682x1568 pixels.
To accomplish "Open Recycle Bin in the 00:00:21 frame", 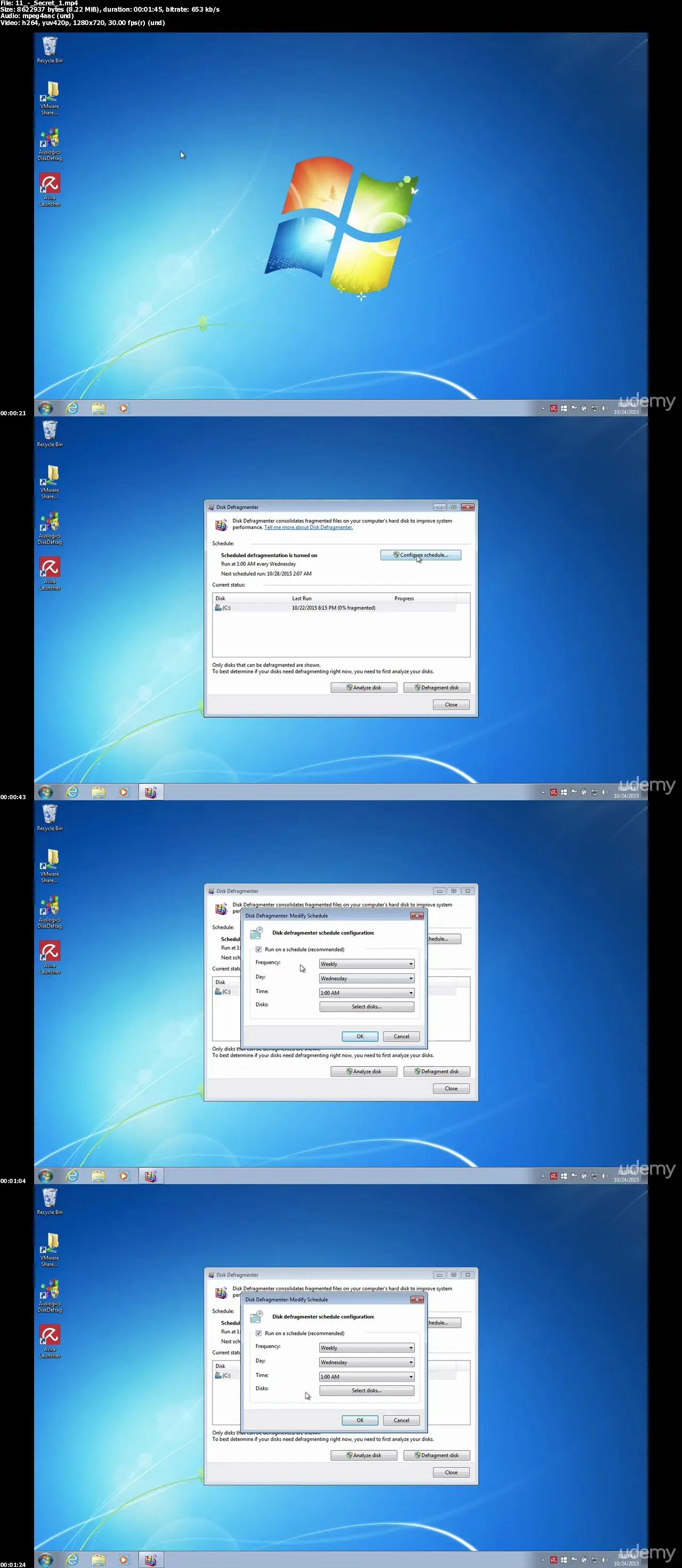I will pyautogui.click(x=49, y=50).
